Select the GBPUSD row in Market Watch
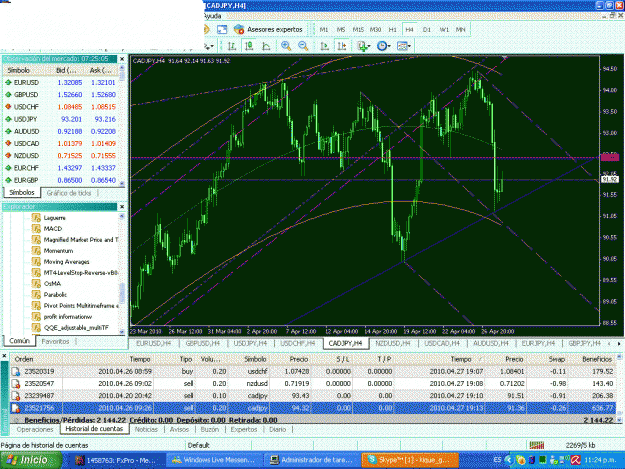 coord(61,95)
